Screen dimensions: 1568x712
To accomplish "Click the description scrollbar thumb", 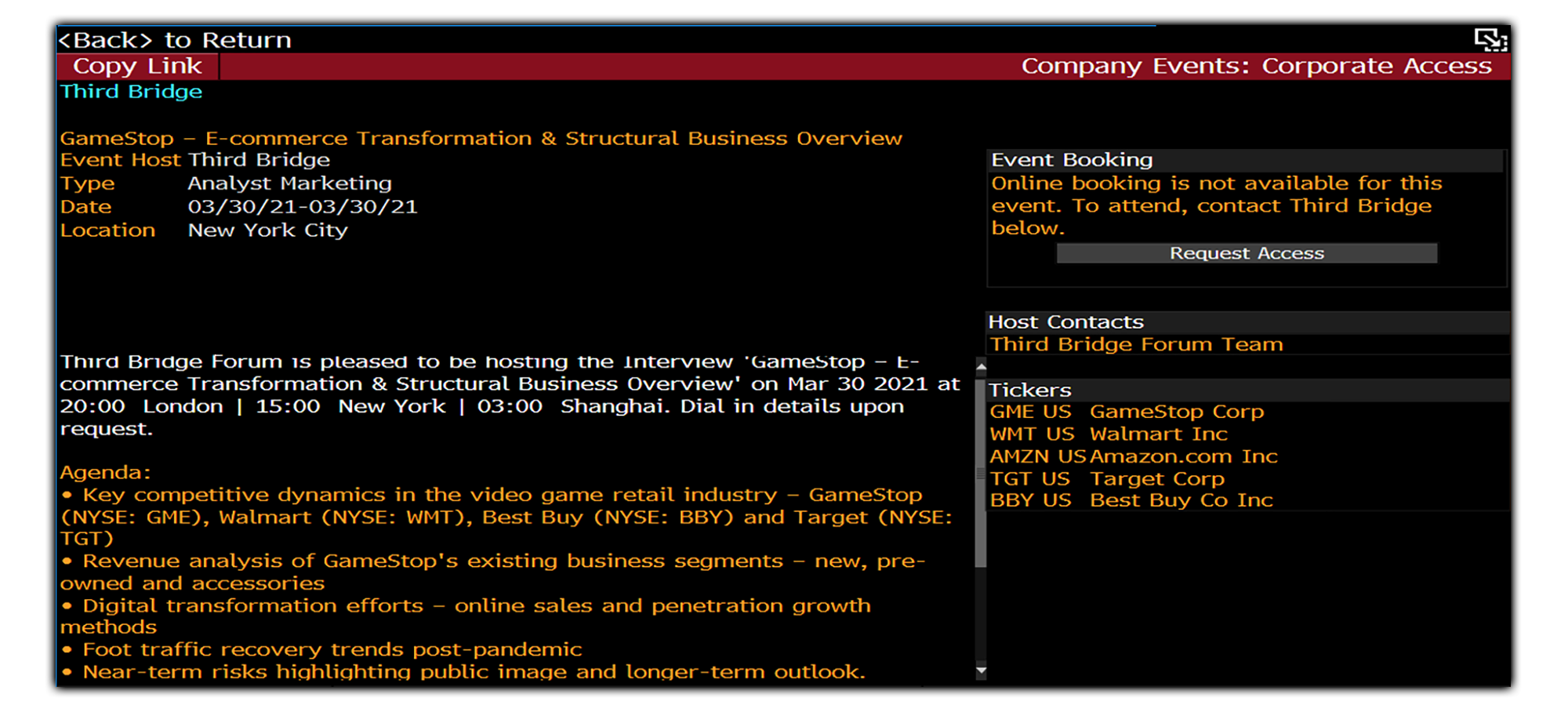I will (981, 473).
